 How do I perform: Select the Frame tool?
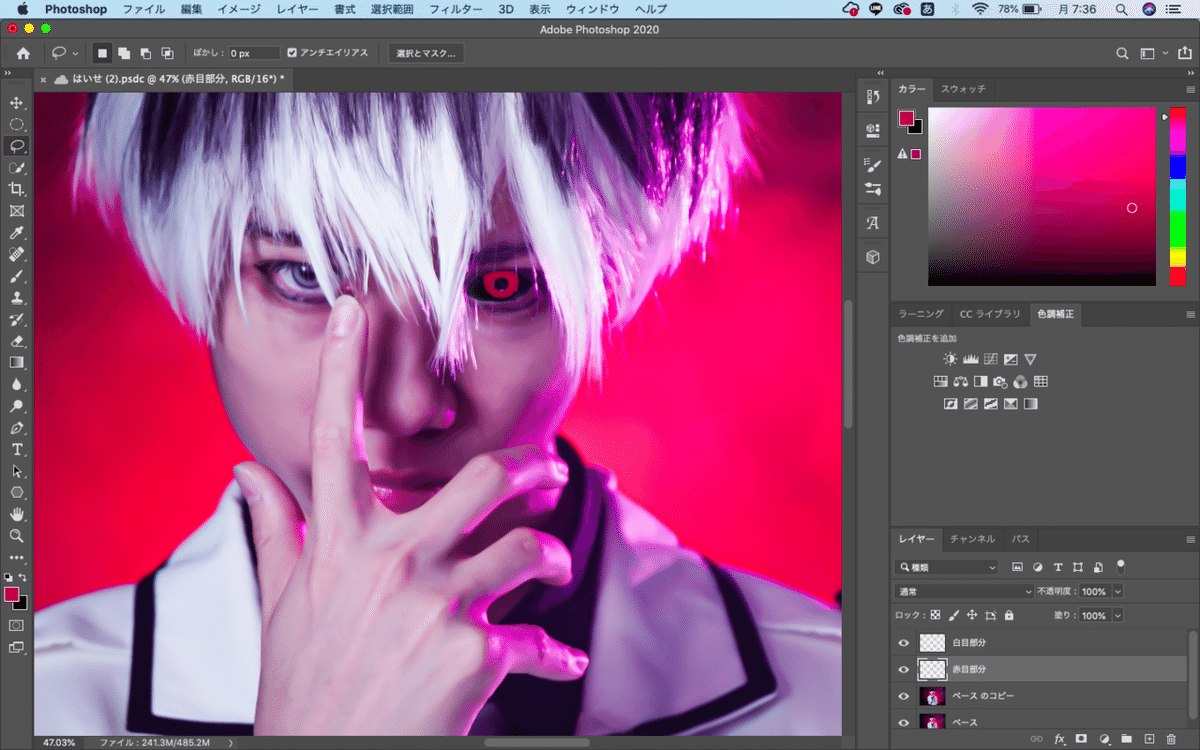17,211
